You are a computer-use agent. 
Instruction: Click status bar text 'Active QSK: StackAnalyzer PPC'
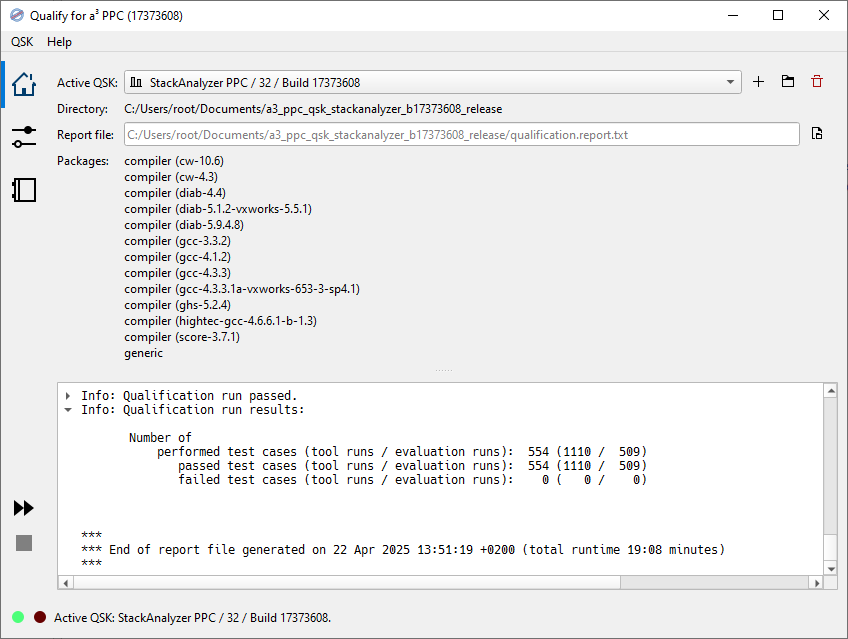(193, 617)
